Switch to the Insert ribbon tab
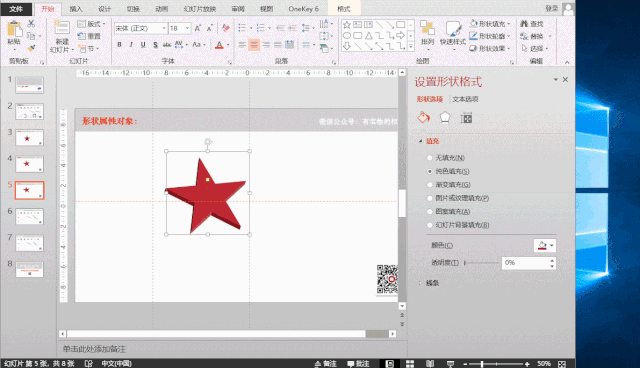 click(x=76, y=9)
